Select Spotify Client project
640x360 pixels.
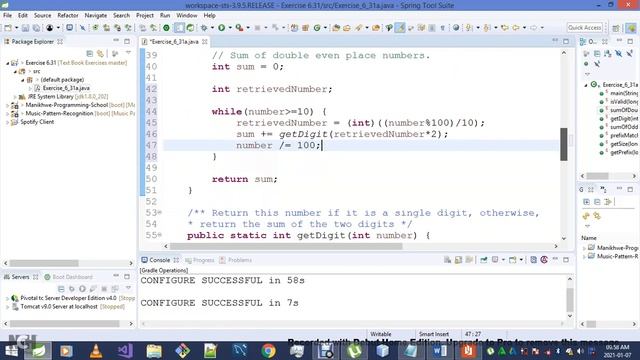click(x=37, y=122)
